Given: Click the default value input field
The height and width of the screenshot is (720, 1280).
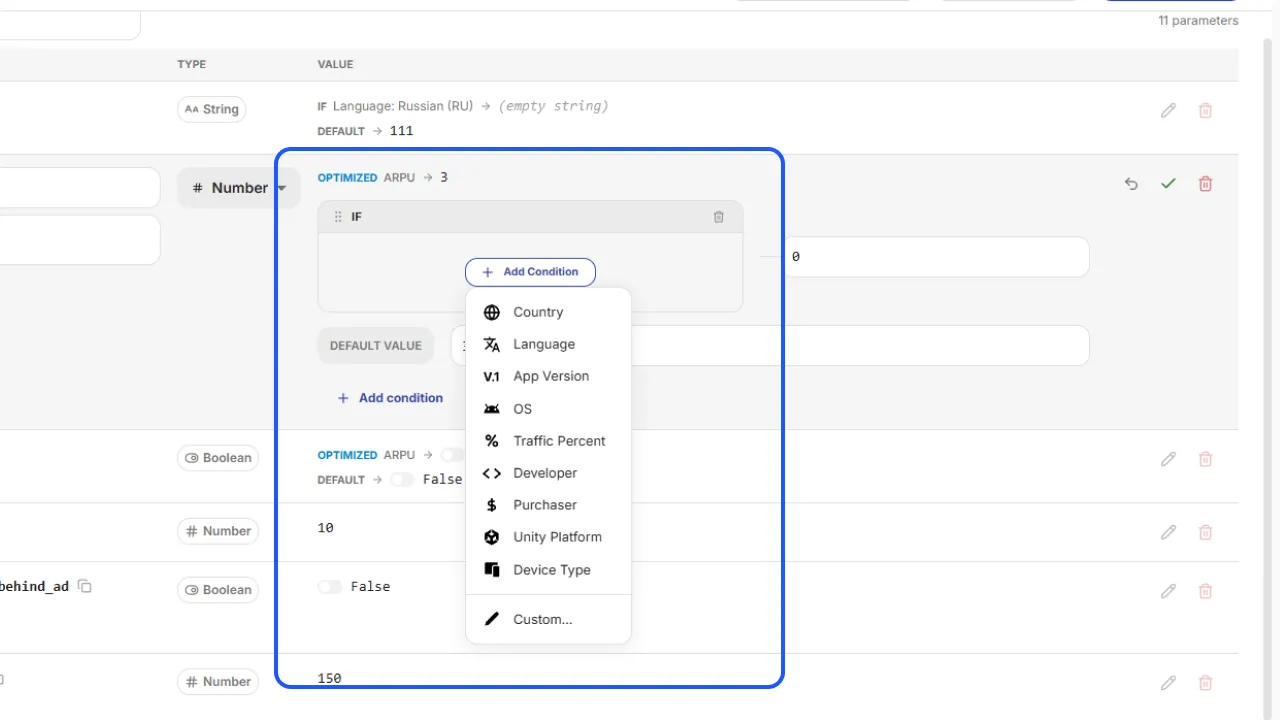Looking at the screenshot, I should click(770, 345).
